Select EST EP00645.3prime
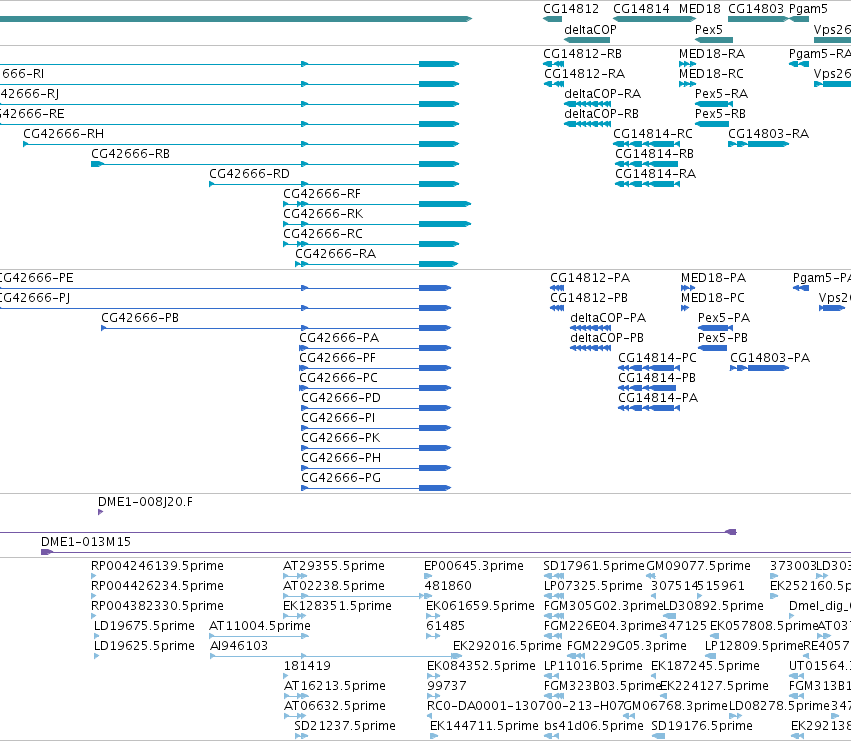Screen dimensions: 851x741 [x=474, y=566]
